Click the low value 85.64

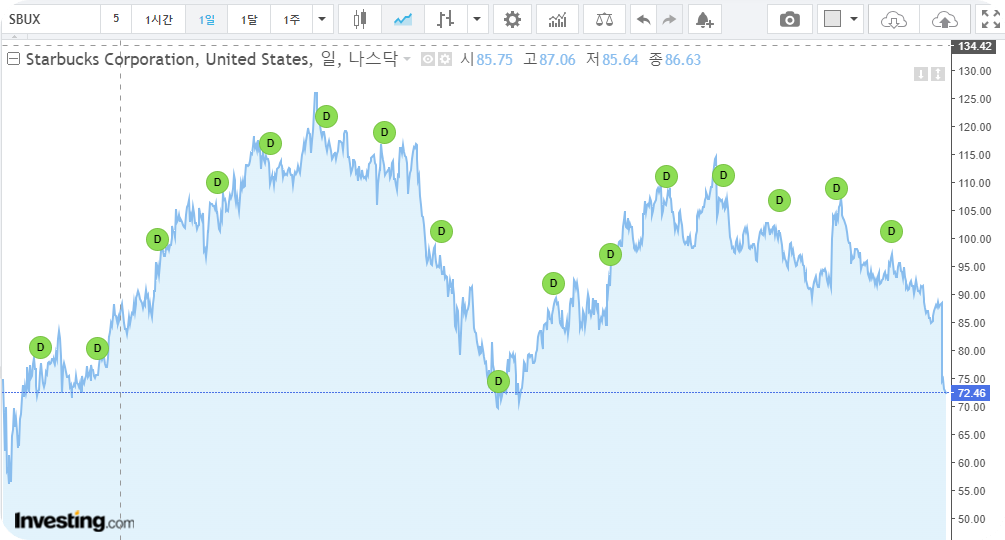(x=620, y=60)
